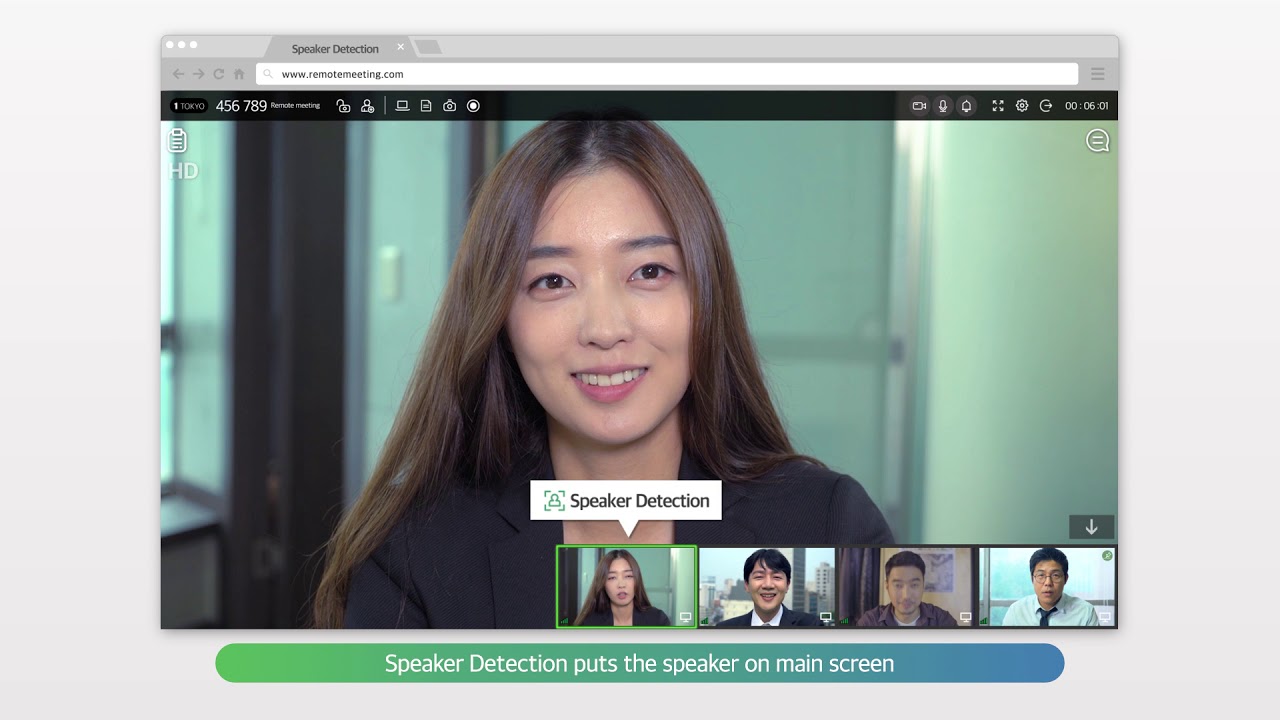Image resolution: width=1280 pixels, height=720 pixels.
Task: Open document sharing from the toolbar
Action: click(x=426, y=106)
